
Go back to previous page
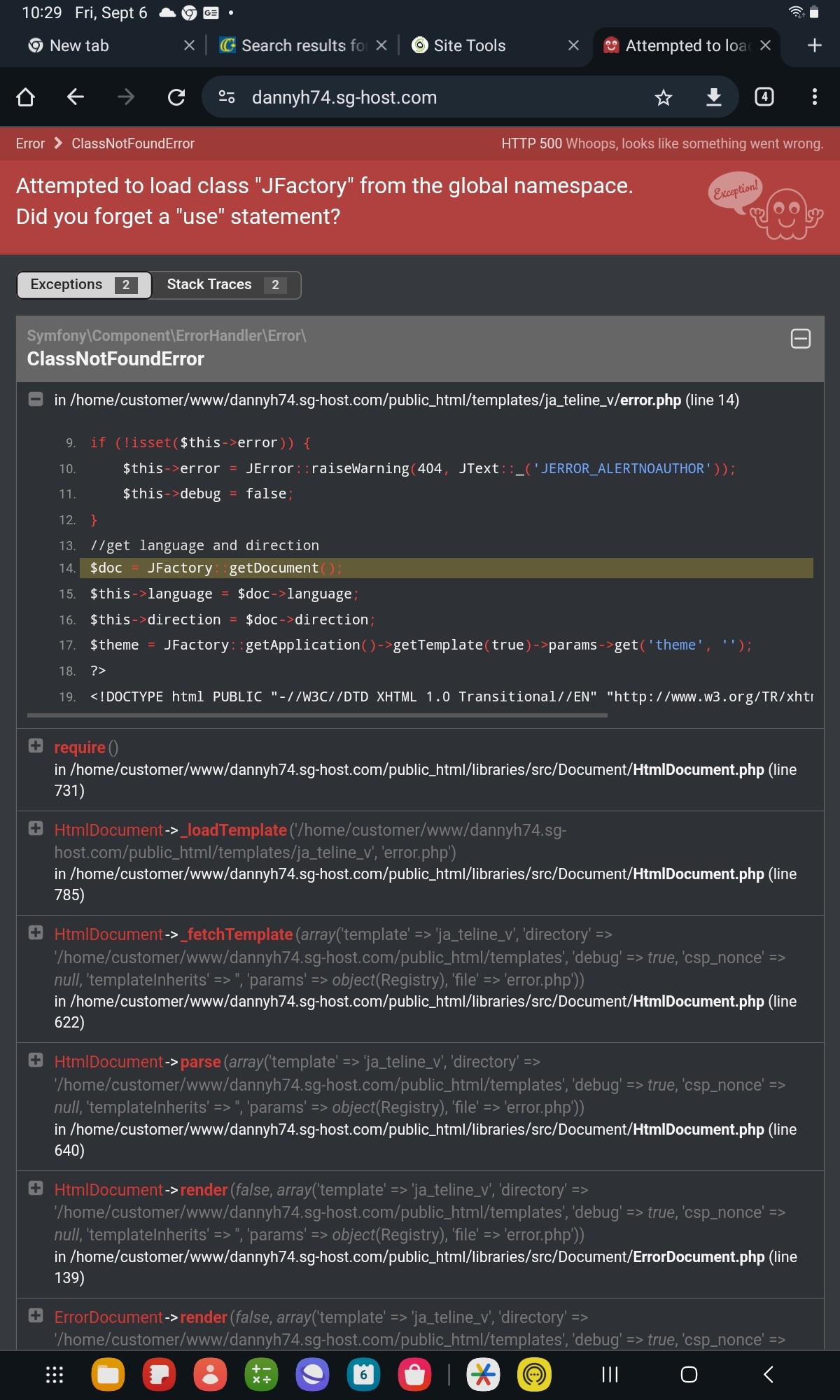pos(76,97)
